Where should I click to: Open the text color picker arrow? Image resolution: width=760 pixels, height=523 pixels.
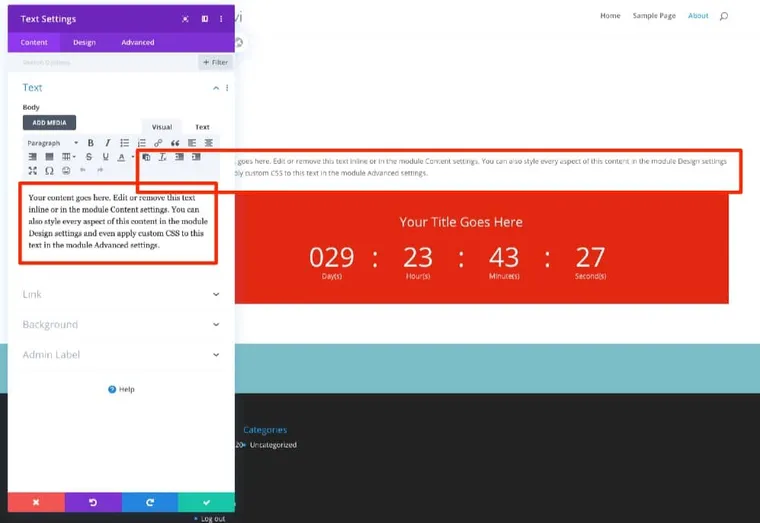coord(132,157)
